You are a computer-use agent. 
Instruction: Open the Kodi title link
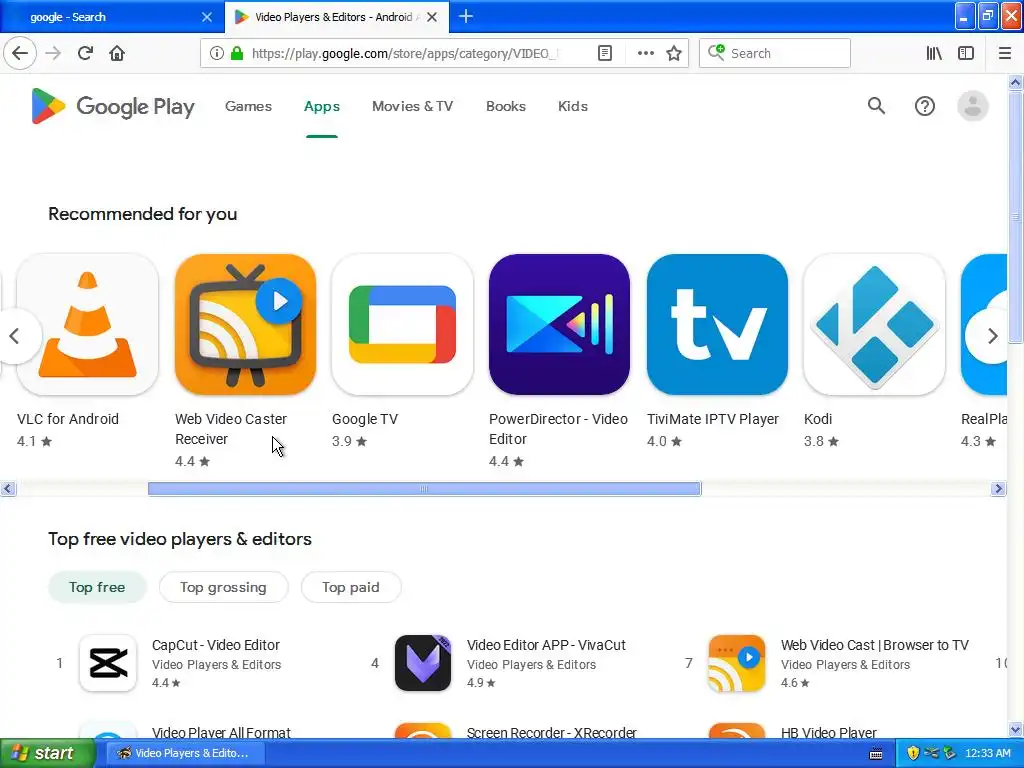[x=818, y=419]
